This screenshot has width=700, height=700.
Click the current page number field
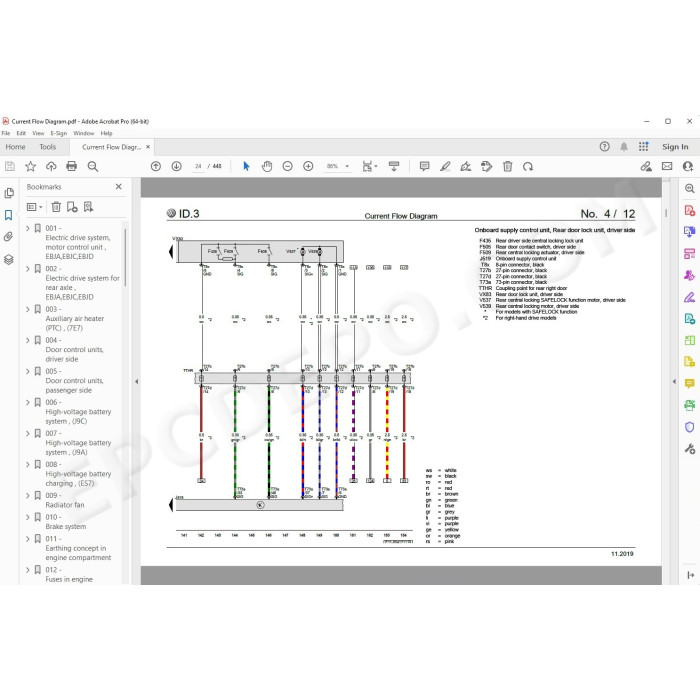[x=198, y=166]
